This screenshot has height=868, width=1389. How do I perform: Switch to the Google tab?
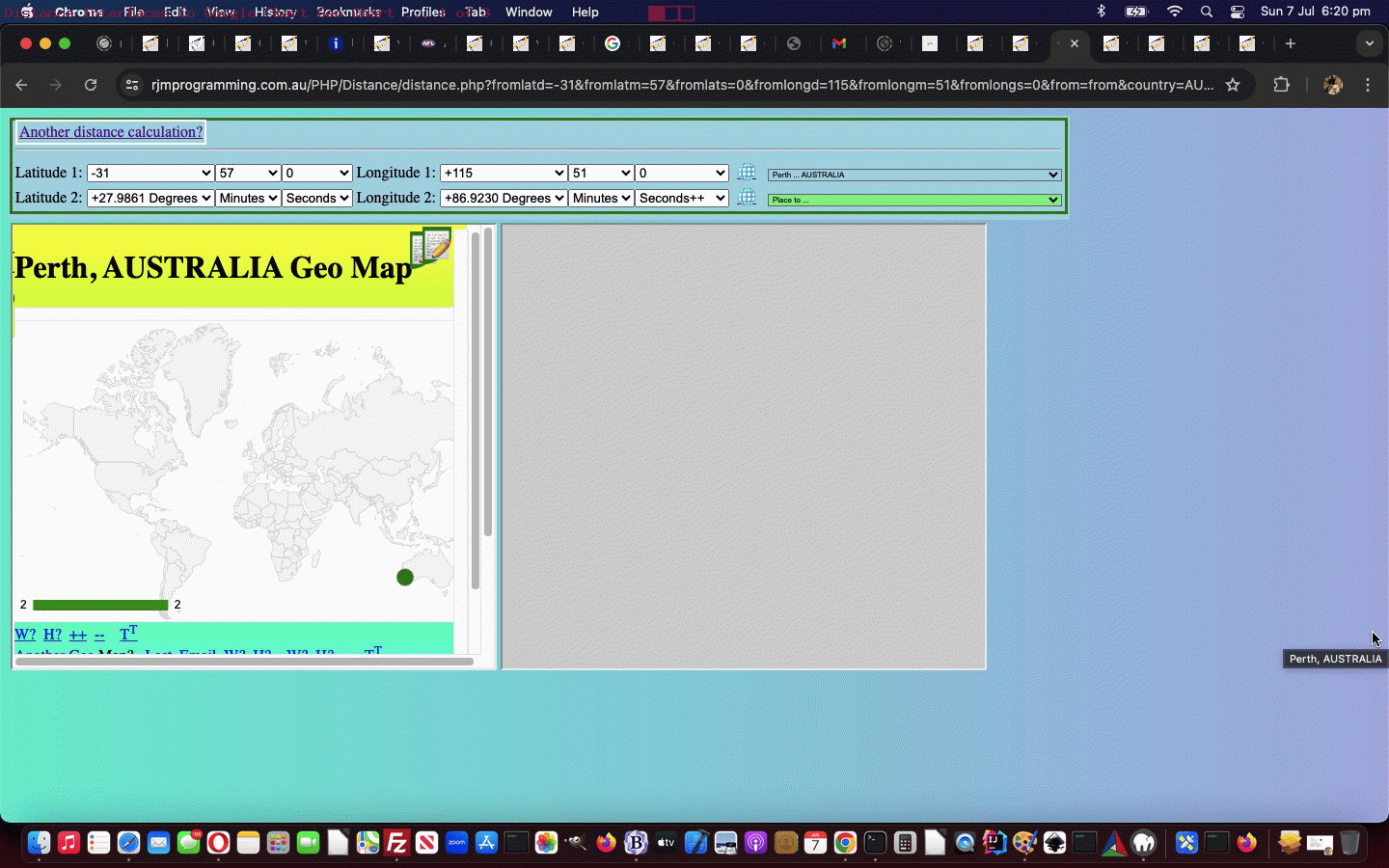[613, 43]
